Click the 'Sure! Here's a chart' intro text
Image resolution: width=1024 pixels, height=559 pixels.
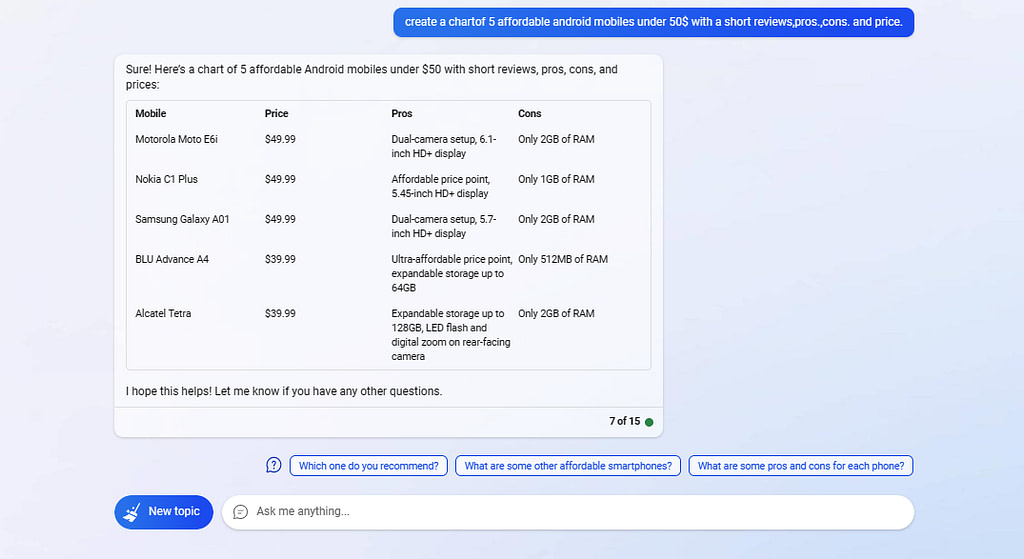tap(372, 77)
